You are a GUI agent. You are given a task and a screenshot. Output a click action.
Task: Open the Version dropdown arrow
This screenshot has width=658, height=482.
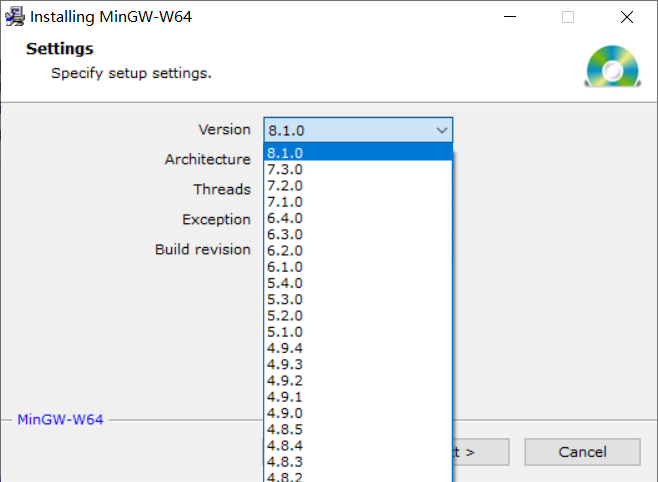pos(441,130)
